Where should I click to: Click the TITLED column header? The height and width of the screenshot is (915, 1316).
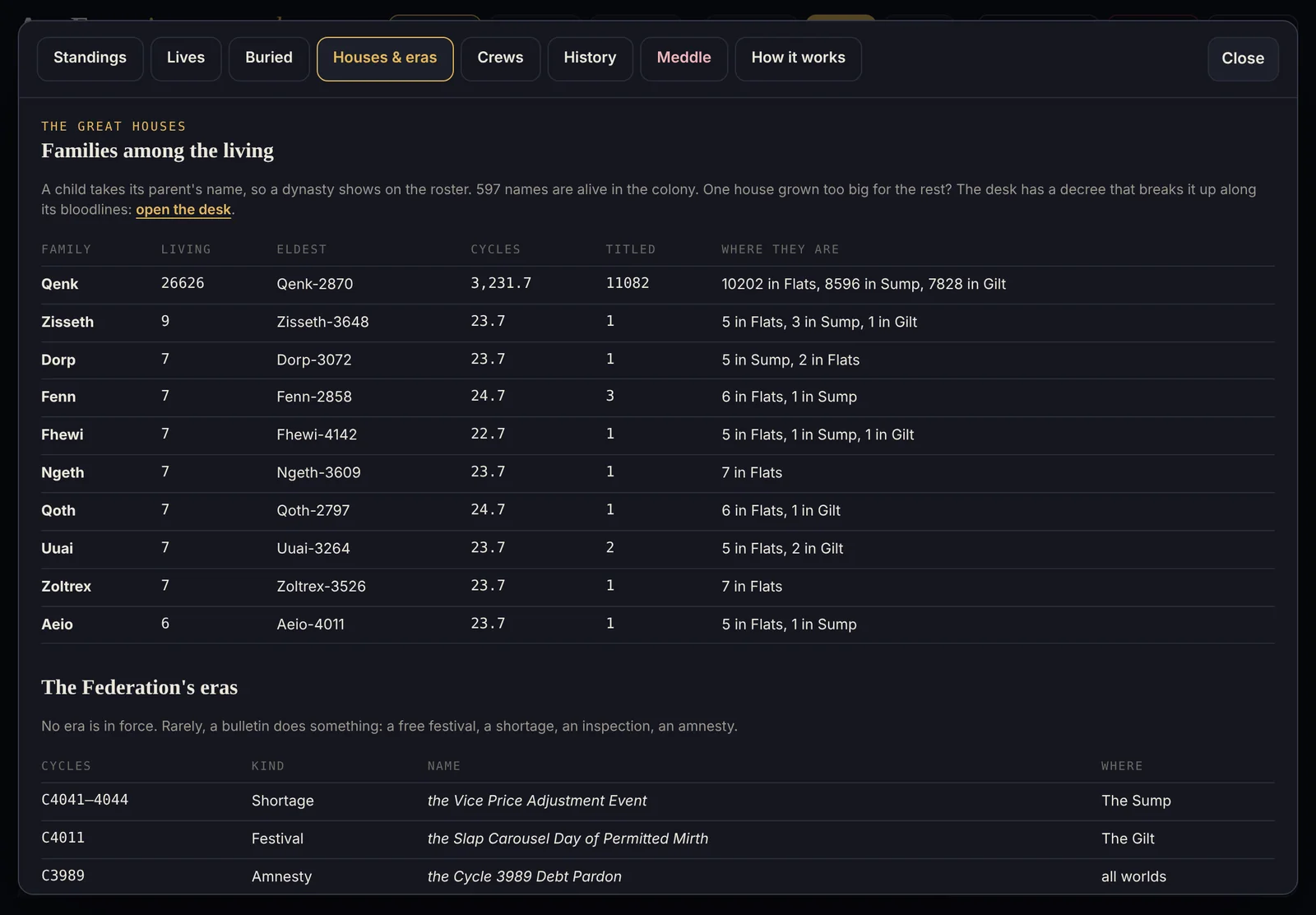[x=631, y=249]
